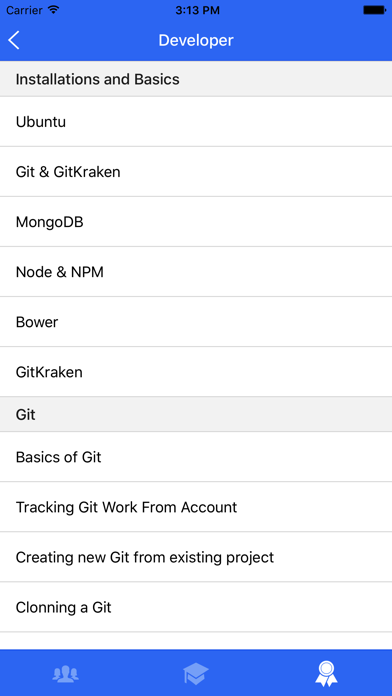
Task: Go back using the left chevron arrow
Action: (x=14, y=40)
